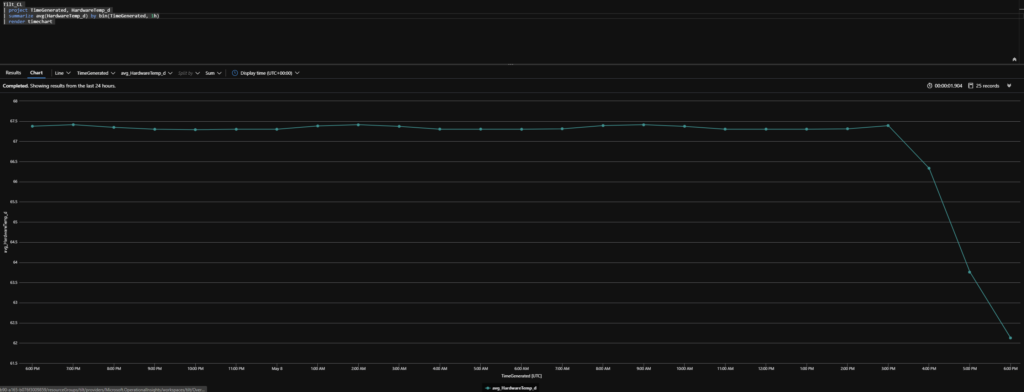
Task: Select the Chart tab
Action: [36, 73]
